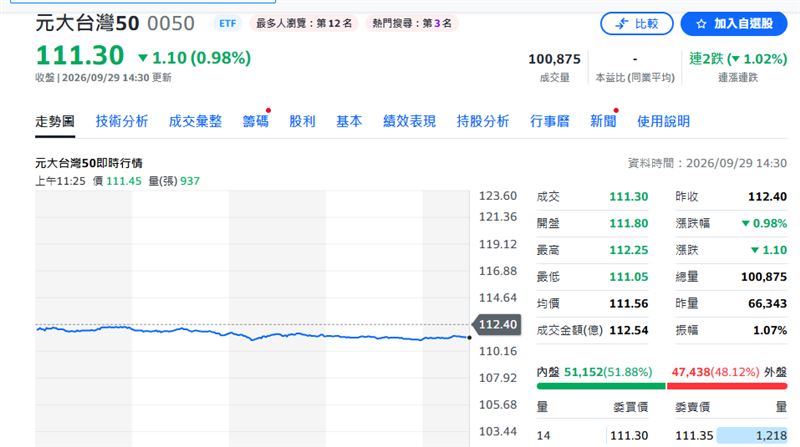Click the 元大台灣50即時行情 heading

pos(89,163)
